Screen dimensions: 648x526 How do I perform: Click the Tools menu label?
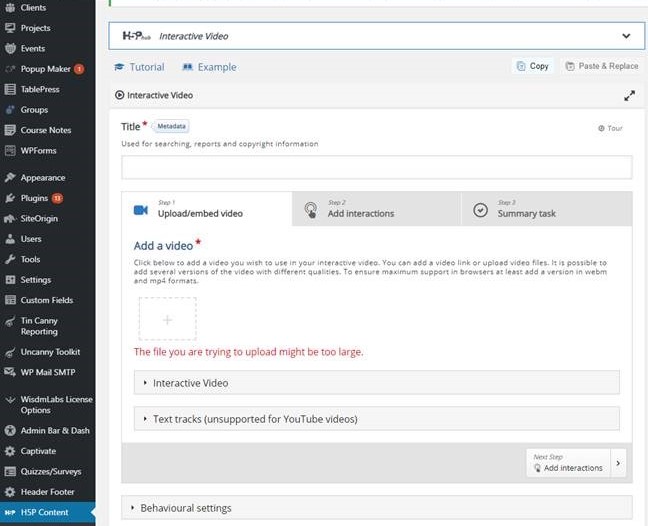(30, 259)
